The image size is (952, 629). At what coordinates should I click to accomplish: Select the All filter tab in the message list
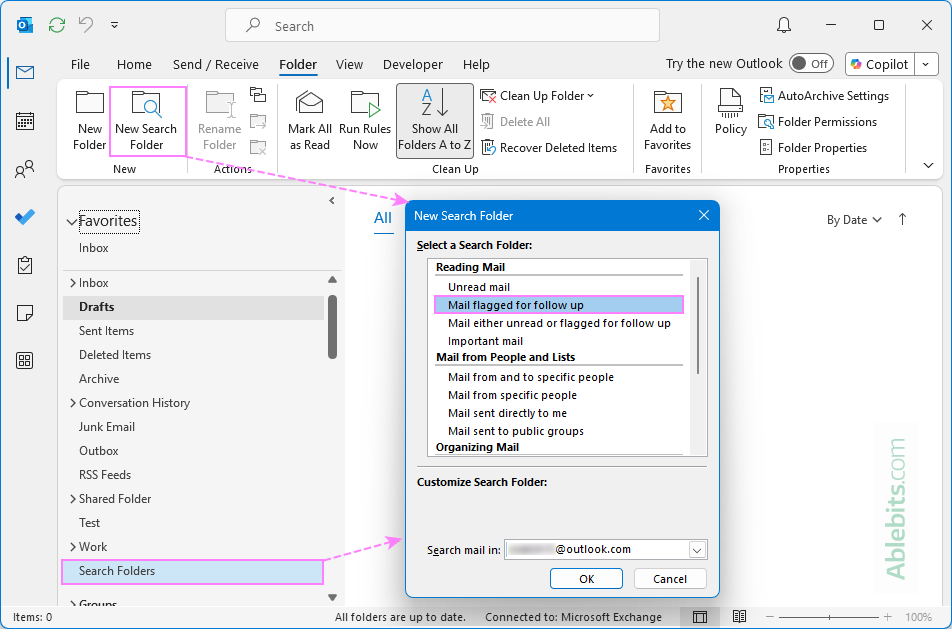coord(382,218)
